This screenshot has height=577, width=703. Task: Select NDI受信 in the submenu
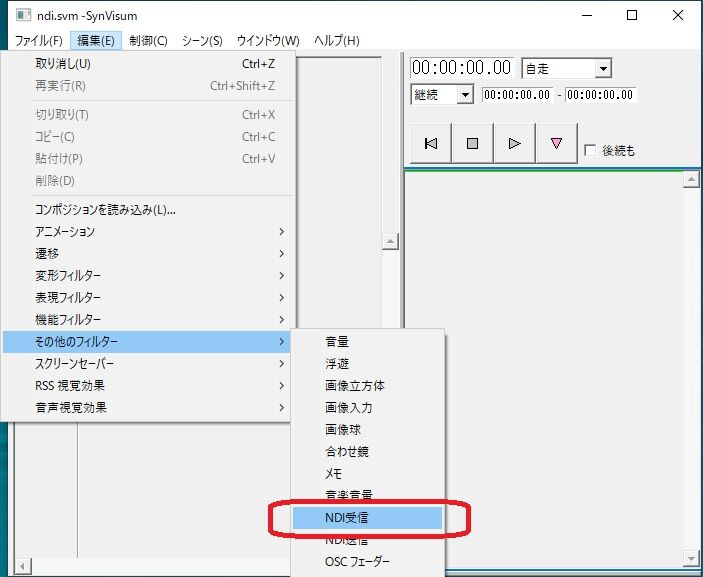coord(367,518)
